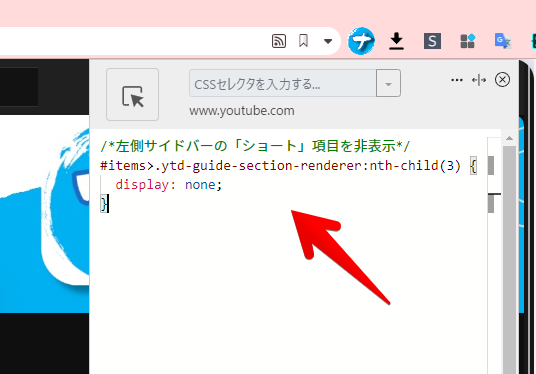Click the panel's vertical scrollbar thumb

[x=509, y=260]
